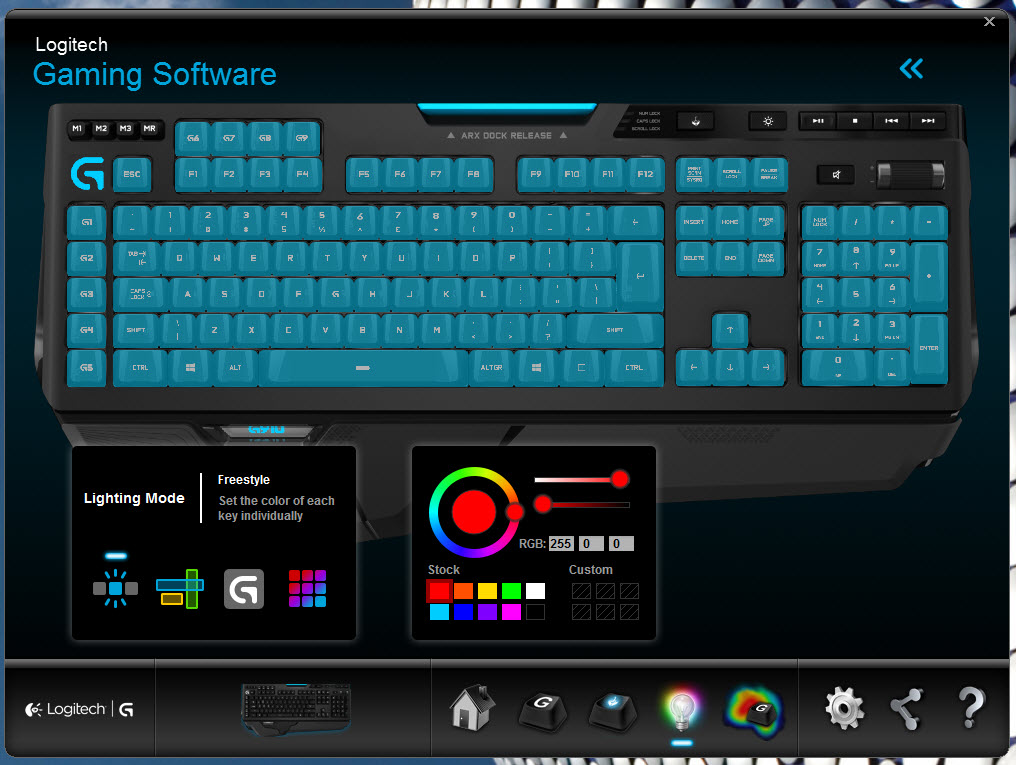
Task: Select the M2 mode key
Action: 101,128
